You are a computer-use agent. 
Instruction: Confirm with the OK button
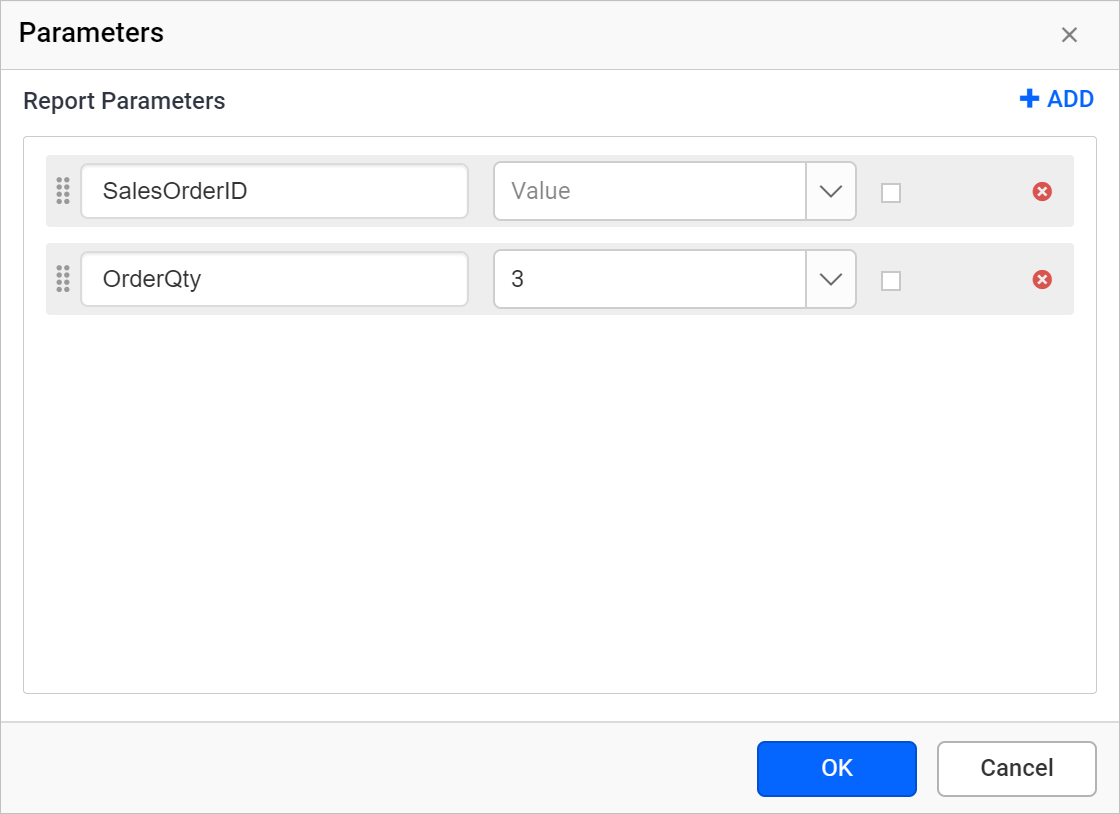[x=836, y=768]
